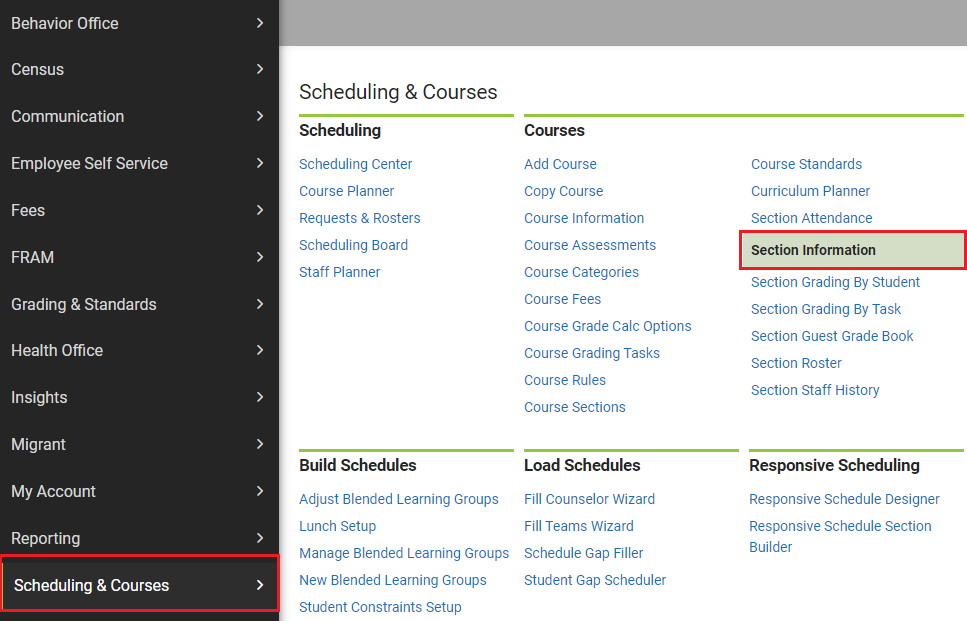This screenshot has width=967, height=621.
Task: Expand the Fees chevron arrow
Action: pyautogui.click(x=260, y=210)
